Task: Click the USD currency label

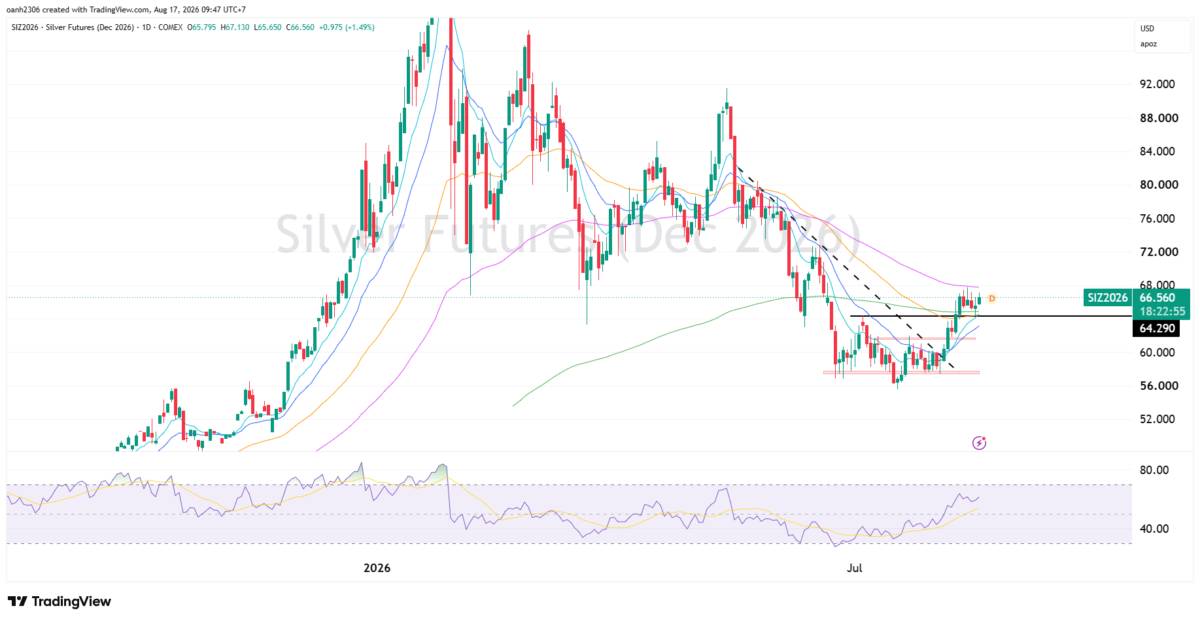Action: point(1148,29)
